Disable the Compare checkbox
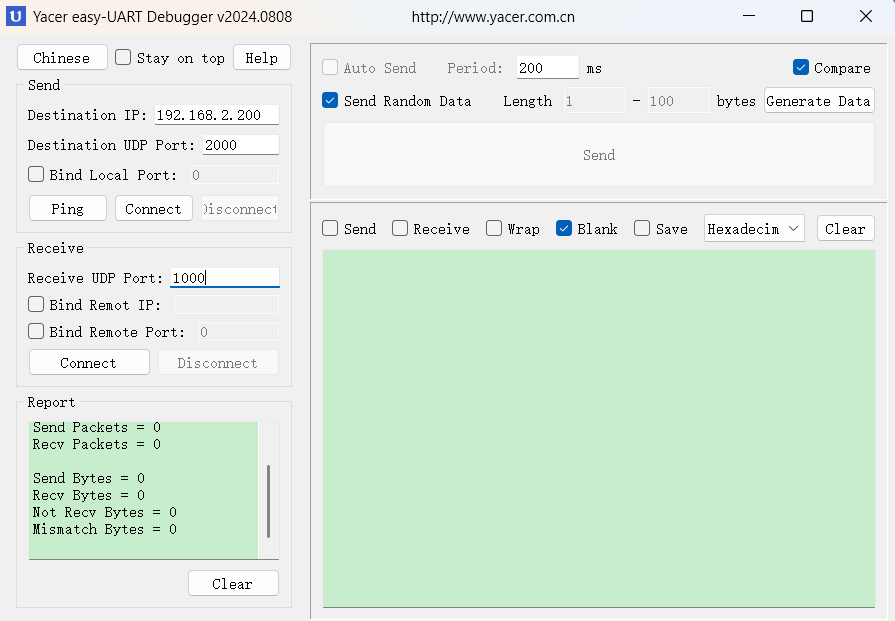 pos(802,68)
